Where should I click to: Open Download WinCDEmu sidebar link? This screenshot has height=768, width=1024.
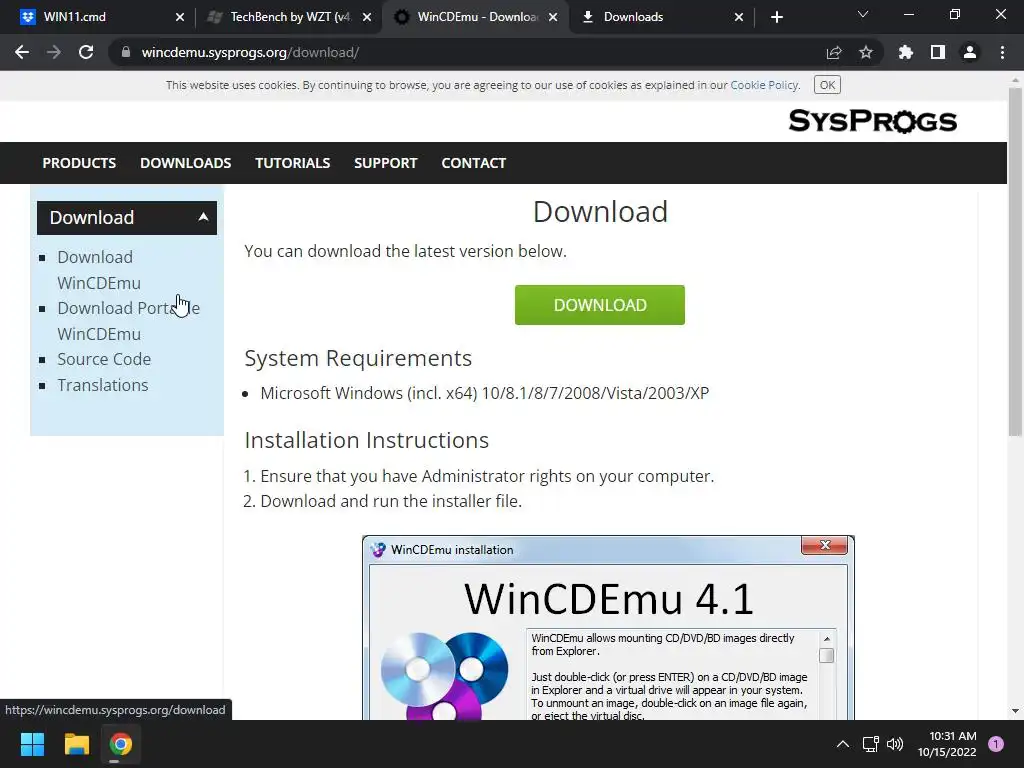(x=99, y=270)
